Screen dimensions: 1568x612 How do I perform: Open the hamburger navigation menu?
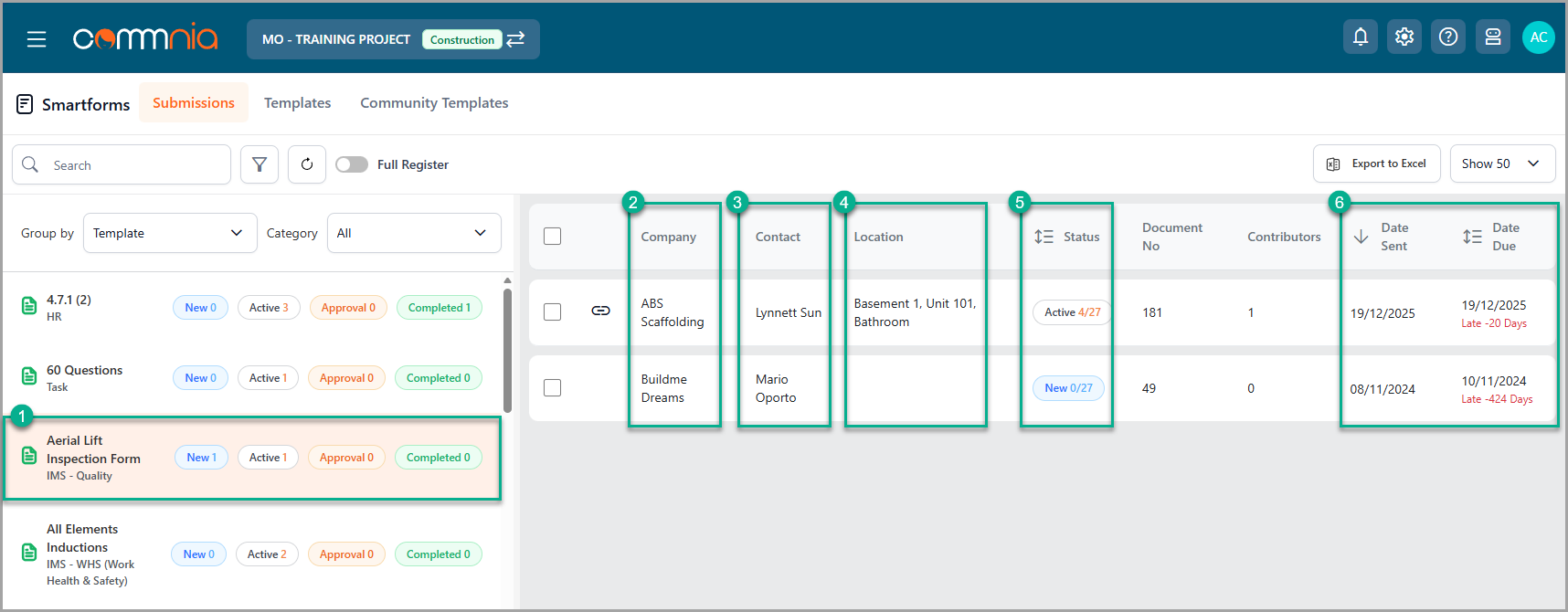pyautogui.click(x=37, y=39)
